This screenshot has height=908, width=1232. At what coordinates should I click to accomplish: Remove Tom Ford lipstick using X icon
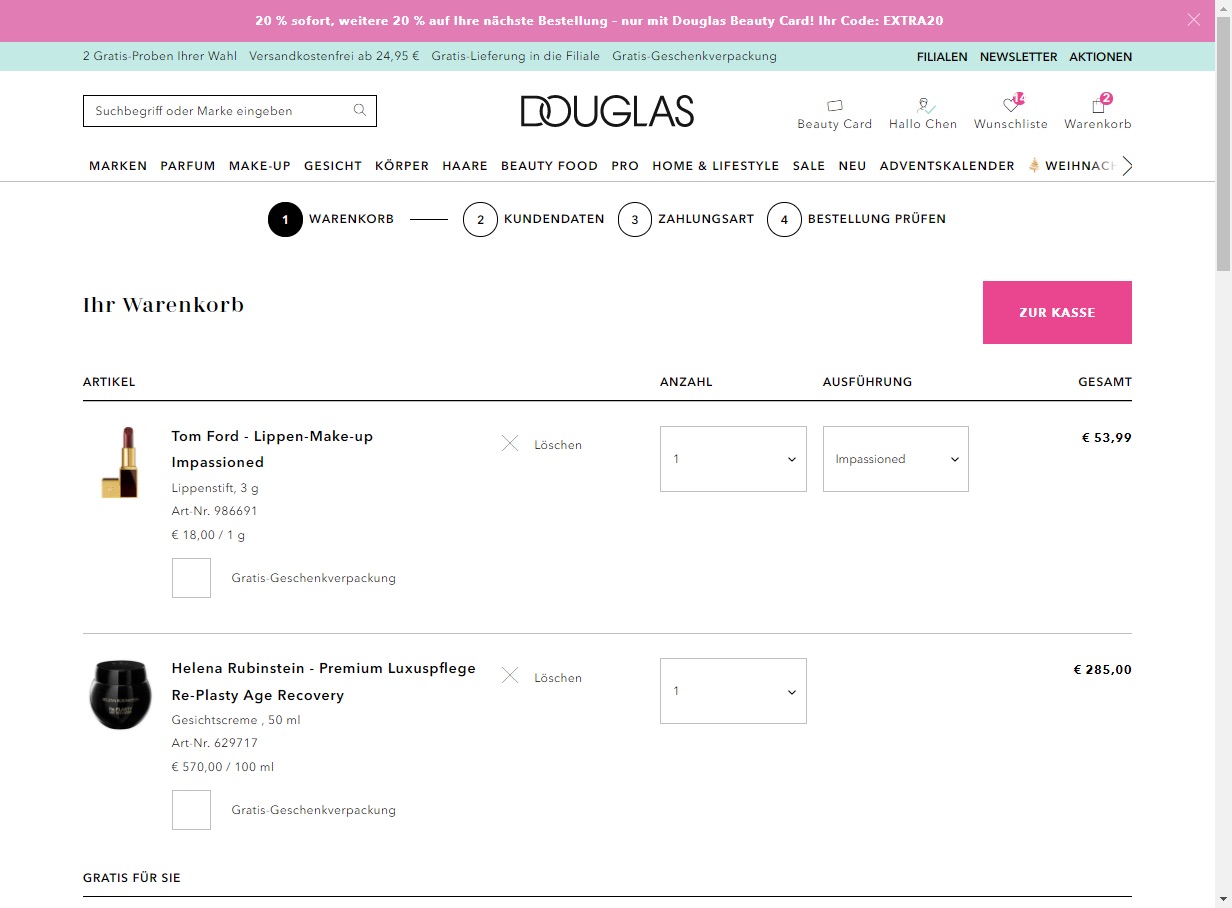[510, 443]
